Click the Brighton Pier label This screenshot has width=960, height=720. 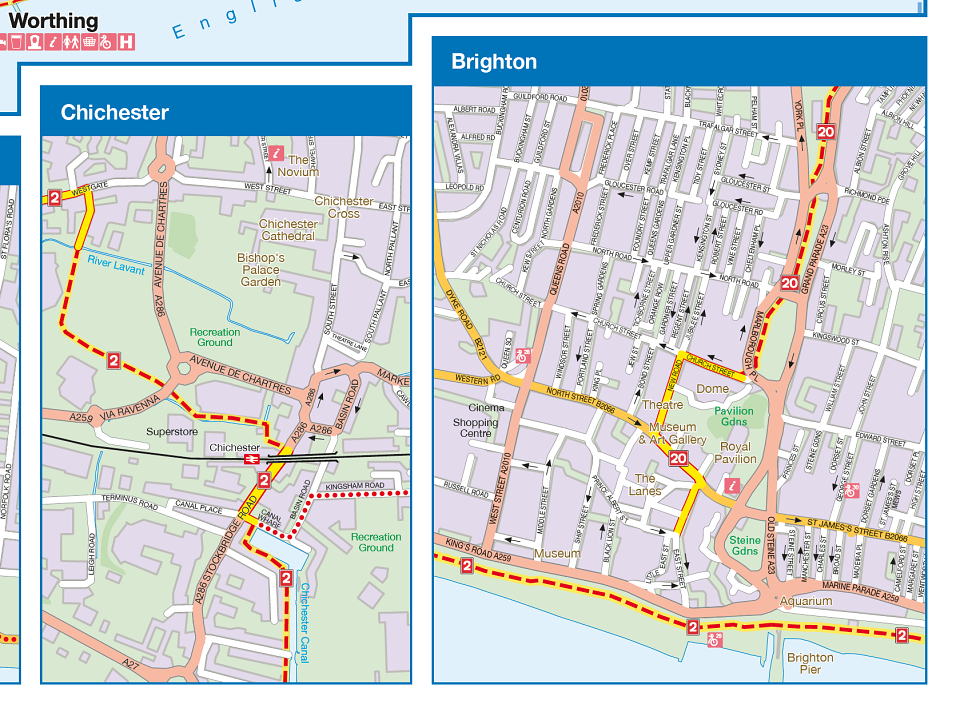tap(812, 665)
